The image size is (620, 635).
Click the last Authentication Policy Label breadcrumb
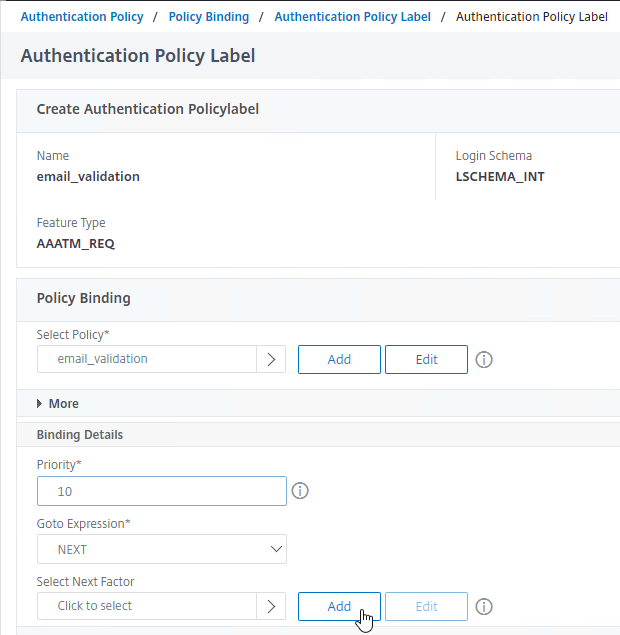point(531,17)
